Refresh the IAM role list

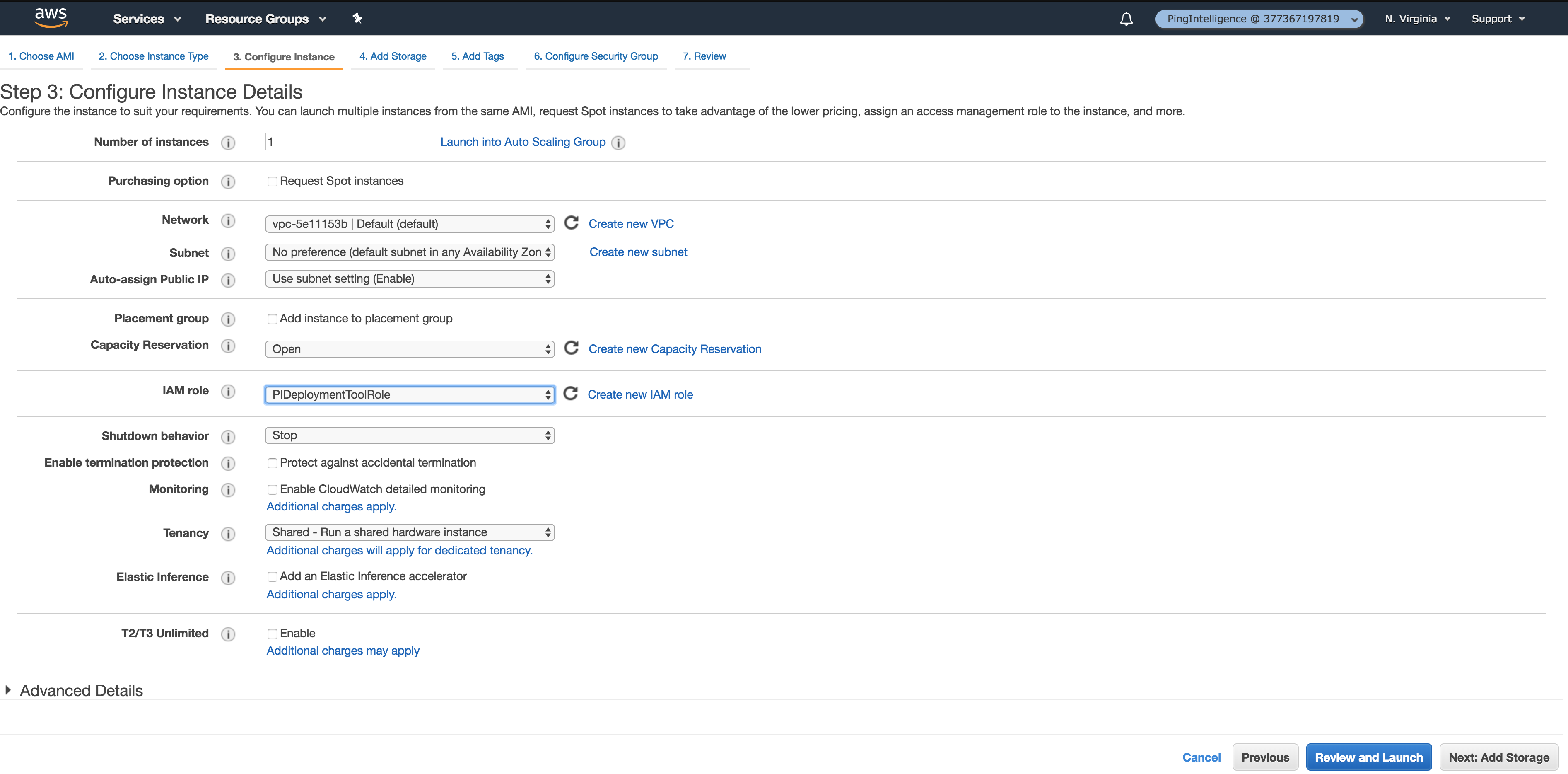click(x=570, y=393)
